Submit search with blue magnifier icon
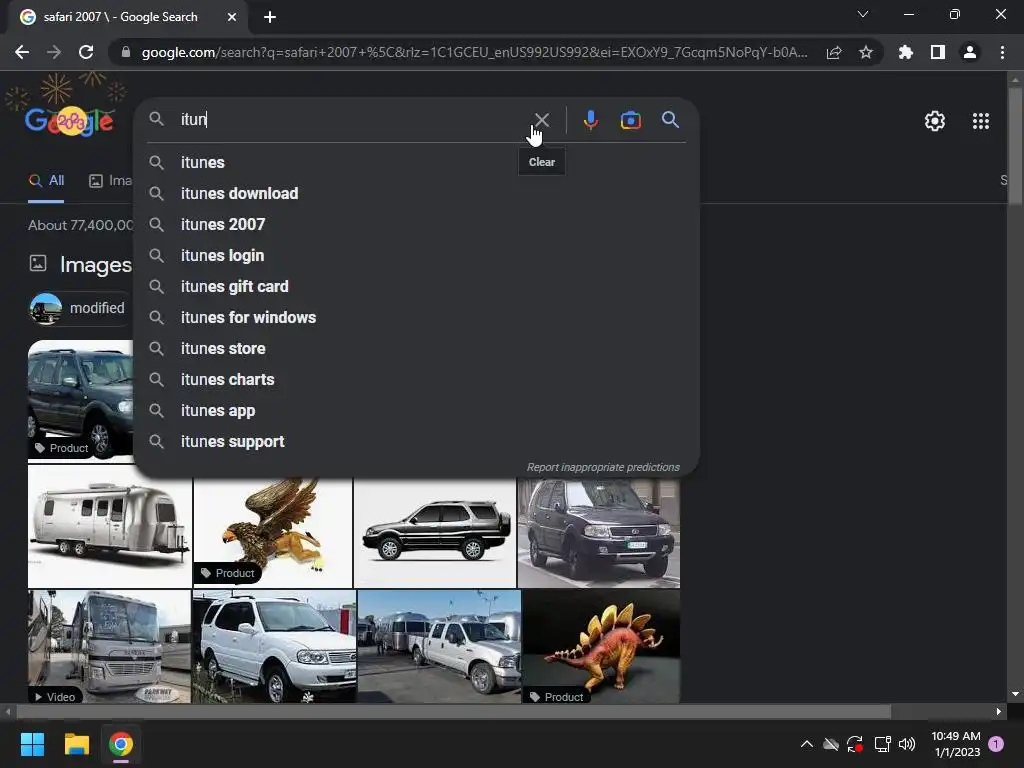Image resolution: width=1024 pixels, height=768 pixels. pos(670,120)
